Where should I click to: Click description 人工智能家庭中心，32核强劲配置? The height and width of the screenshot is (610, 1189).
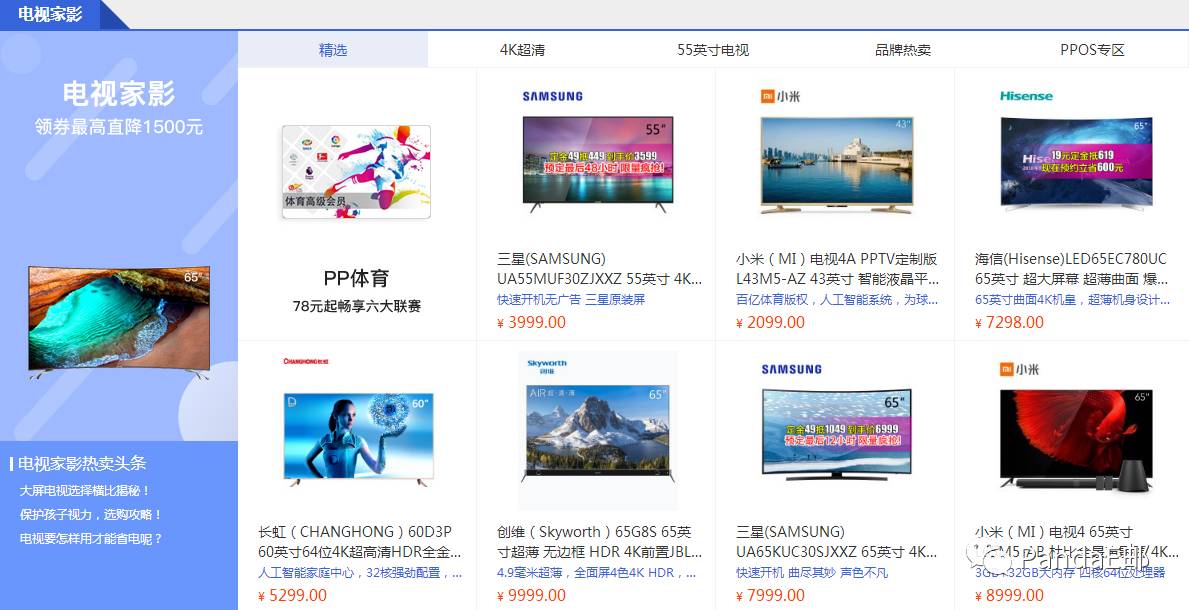click(x=359, y=573)
